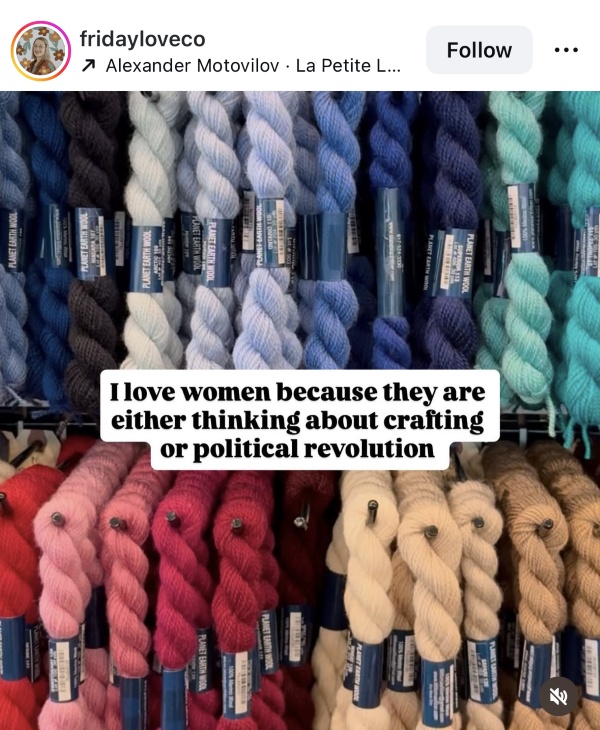Open the Alexander Motovilov La Petite audio link
600x730 pixels.
coord(253,66)
